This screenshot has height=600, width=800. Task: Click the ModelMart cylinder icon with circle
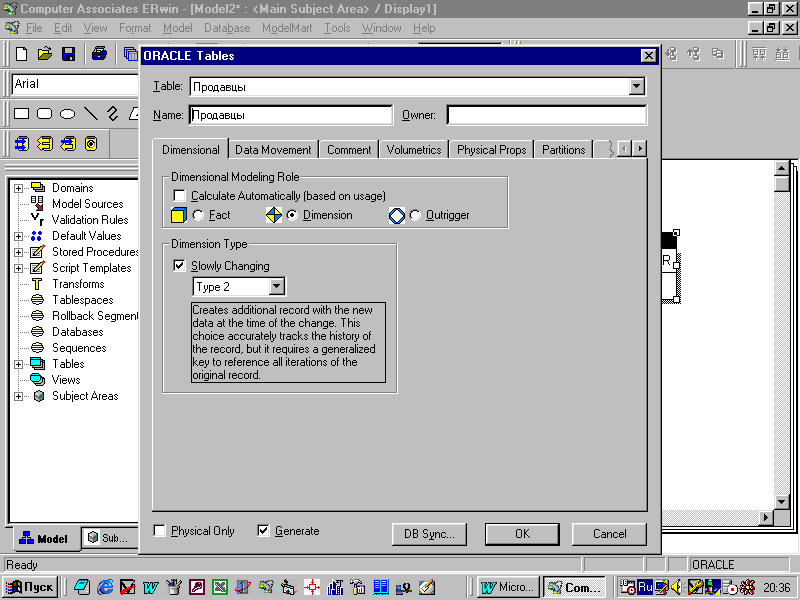point(91,144)
